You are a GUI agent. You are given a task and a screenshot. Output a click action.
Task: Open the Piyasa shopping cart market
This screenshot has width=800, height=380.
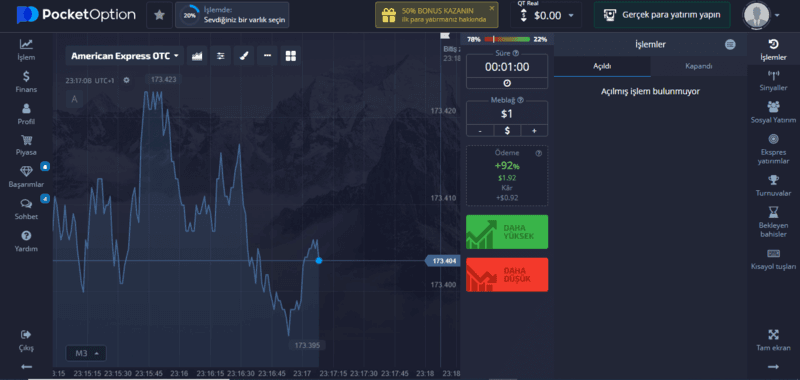[x=26, y=145]
